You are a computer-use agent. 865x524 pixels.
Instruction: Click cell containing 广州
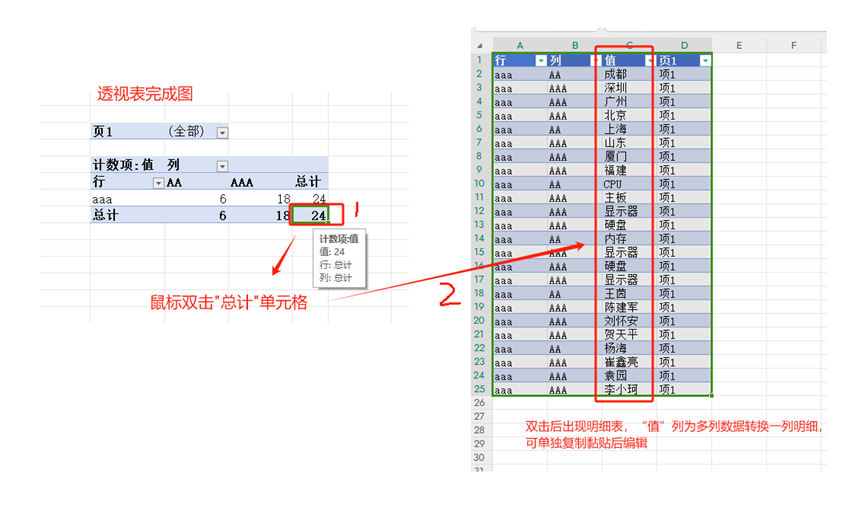click(629, 101)
